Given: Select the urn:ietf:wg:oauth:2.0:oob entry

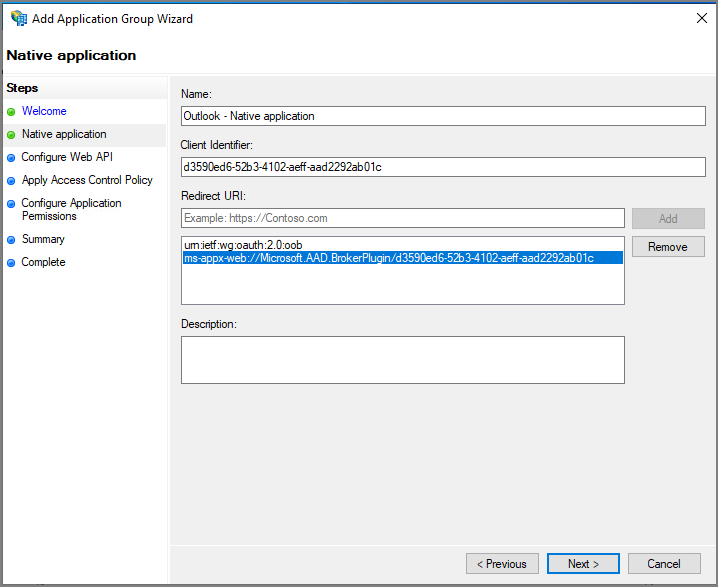Looking at the screenshot, I should [x=243, y=245].
